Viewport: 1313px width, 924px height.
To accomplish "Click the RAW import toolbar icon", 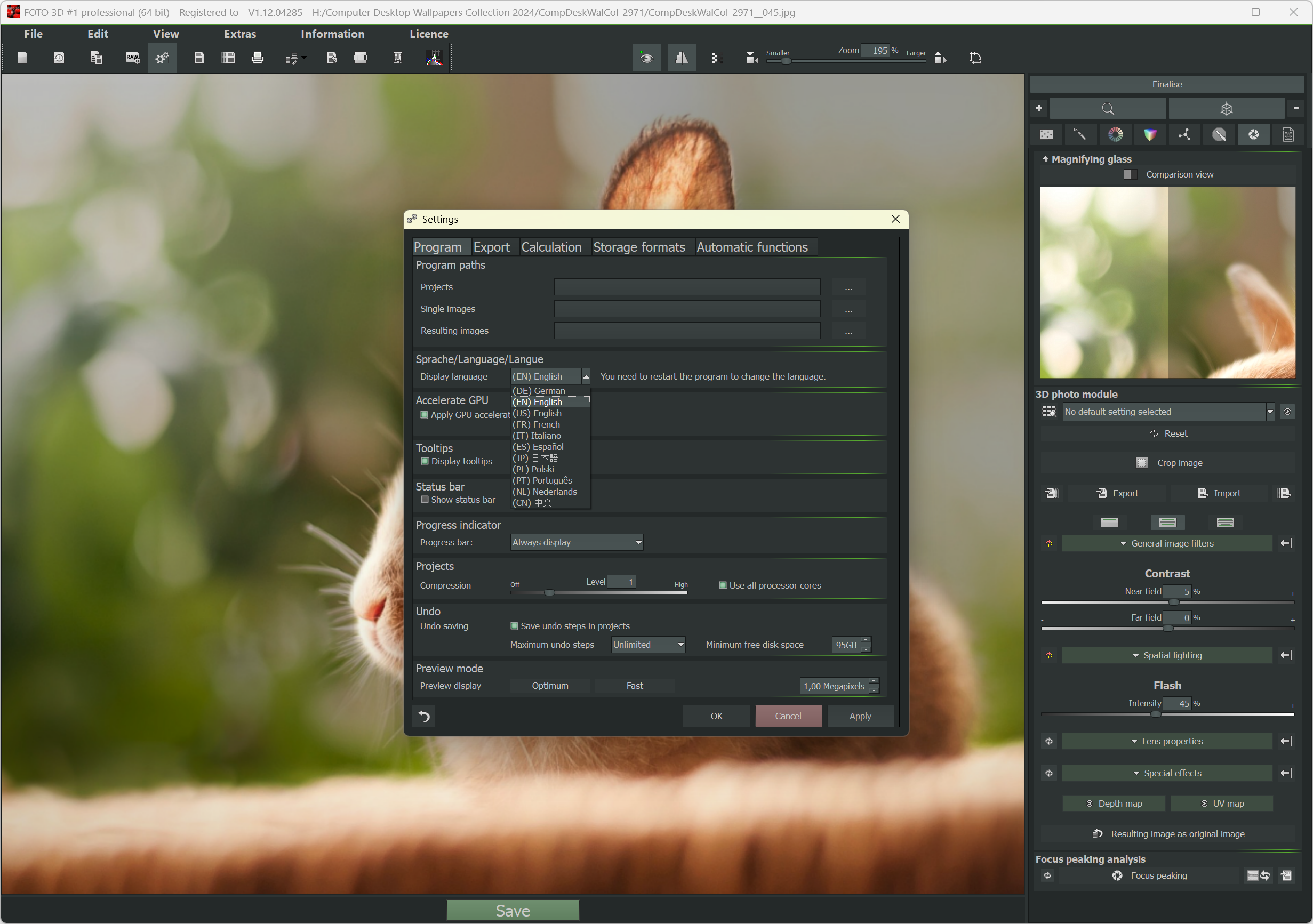I will pos(132,58).
